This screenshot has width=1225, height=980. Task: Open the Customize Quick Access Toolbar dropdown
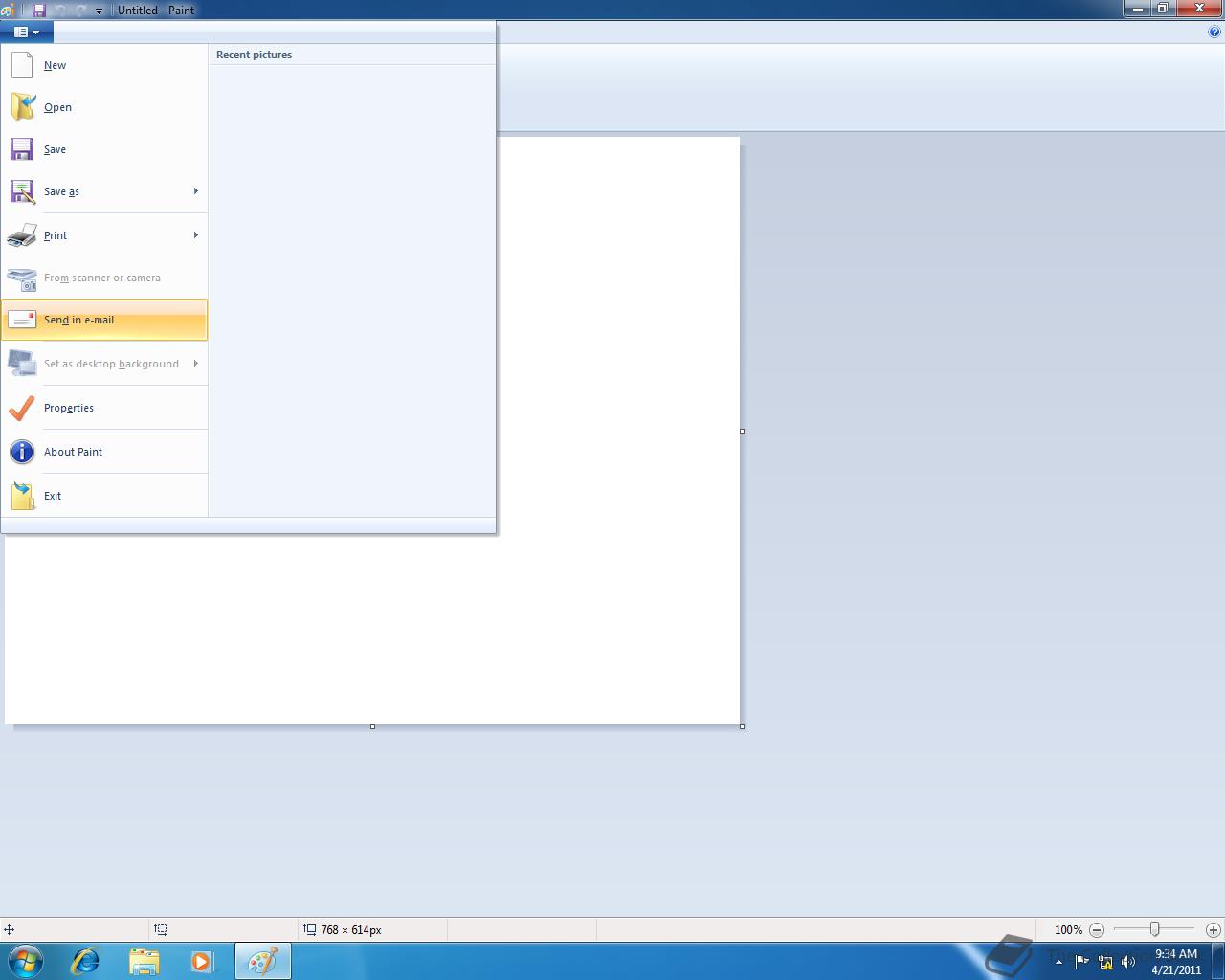pyautogui.click(x=99, y=11)
